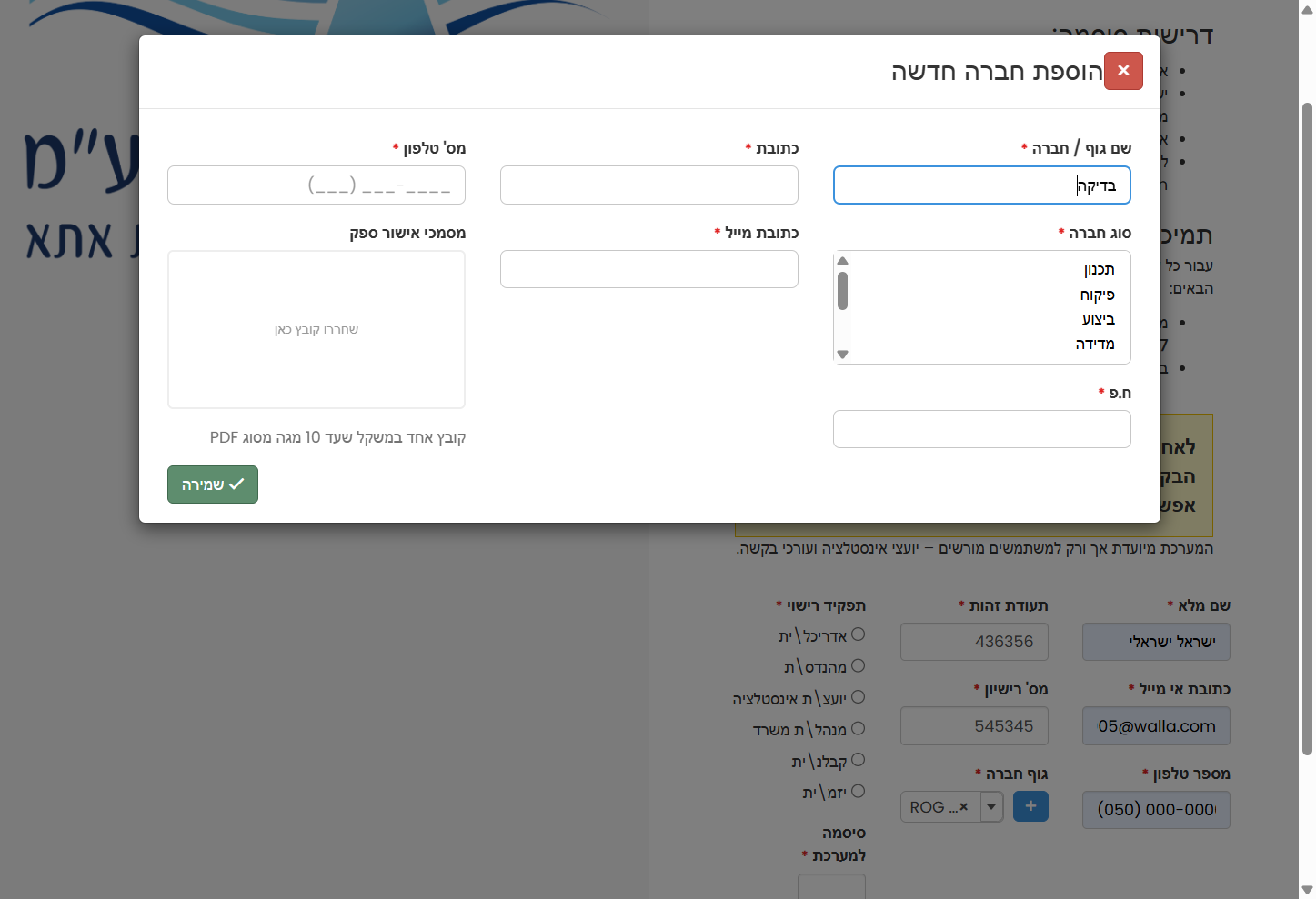The image size is (1316, 899).
Task: Clear the ROG company selection with ×
Action: pos(964,807)
